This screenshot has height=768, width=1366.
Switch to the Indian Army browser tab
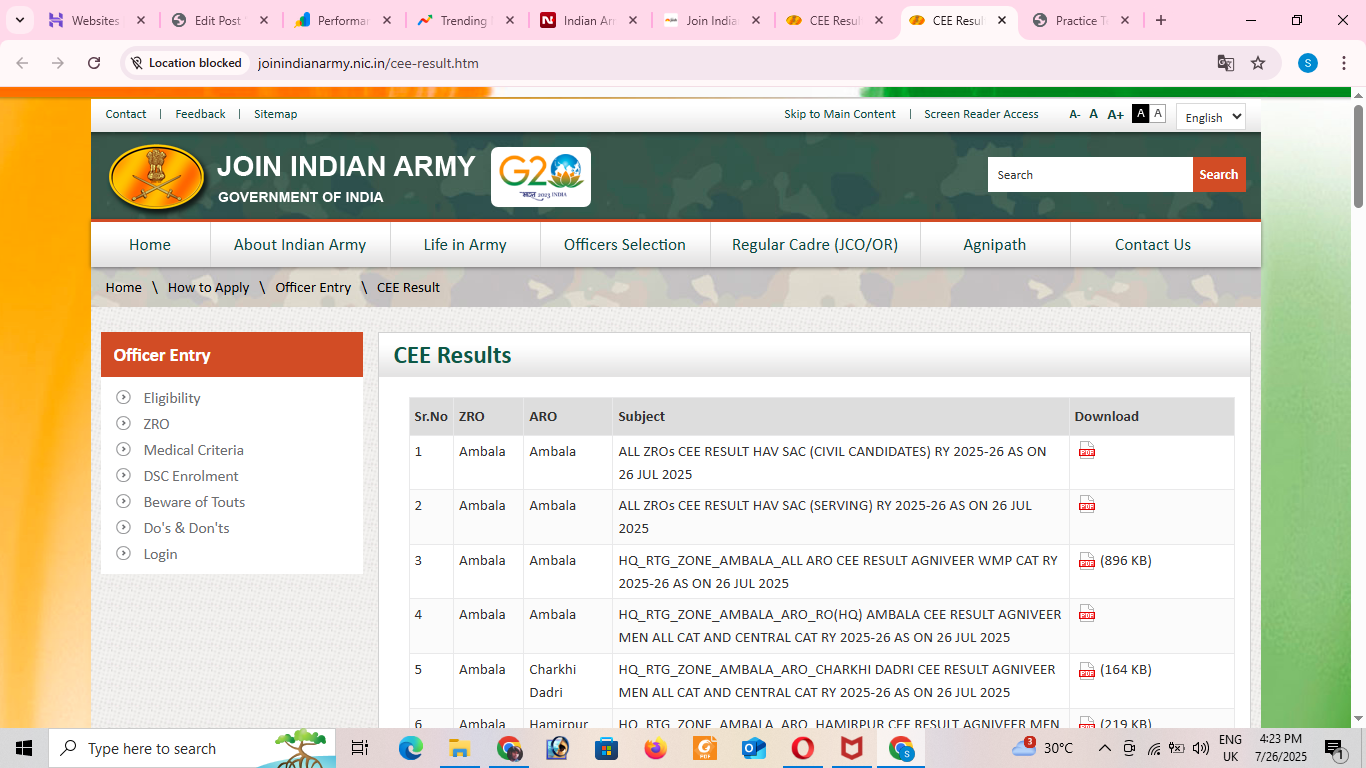(589, 20)
